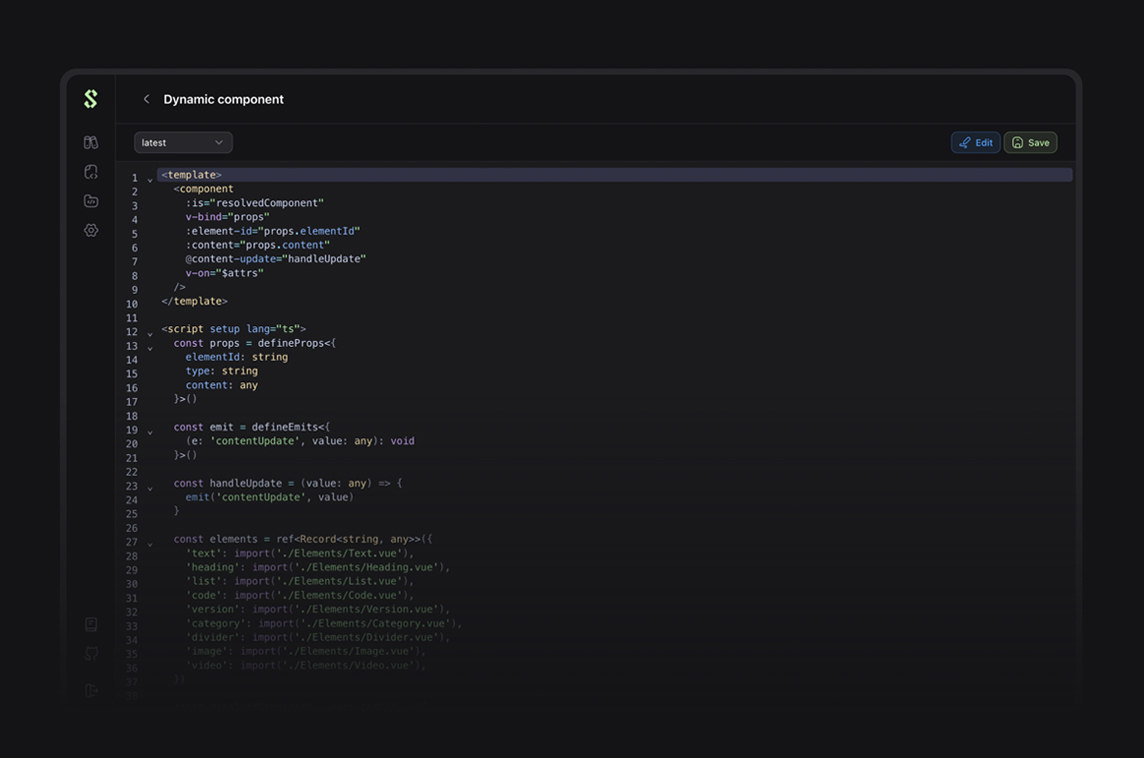Open the 'latest' version dropdown
Screen dimensions: 1144x758
click(183, 143)
